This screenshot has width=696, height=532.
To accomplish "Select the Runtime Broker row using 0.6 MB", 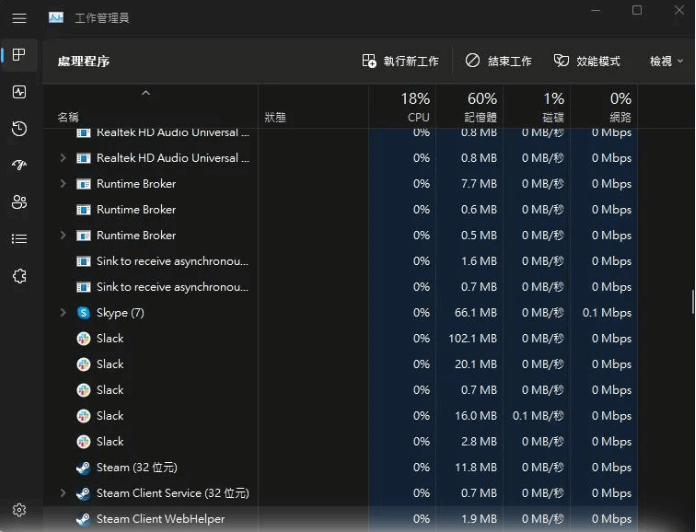I will tap(340, 209).
